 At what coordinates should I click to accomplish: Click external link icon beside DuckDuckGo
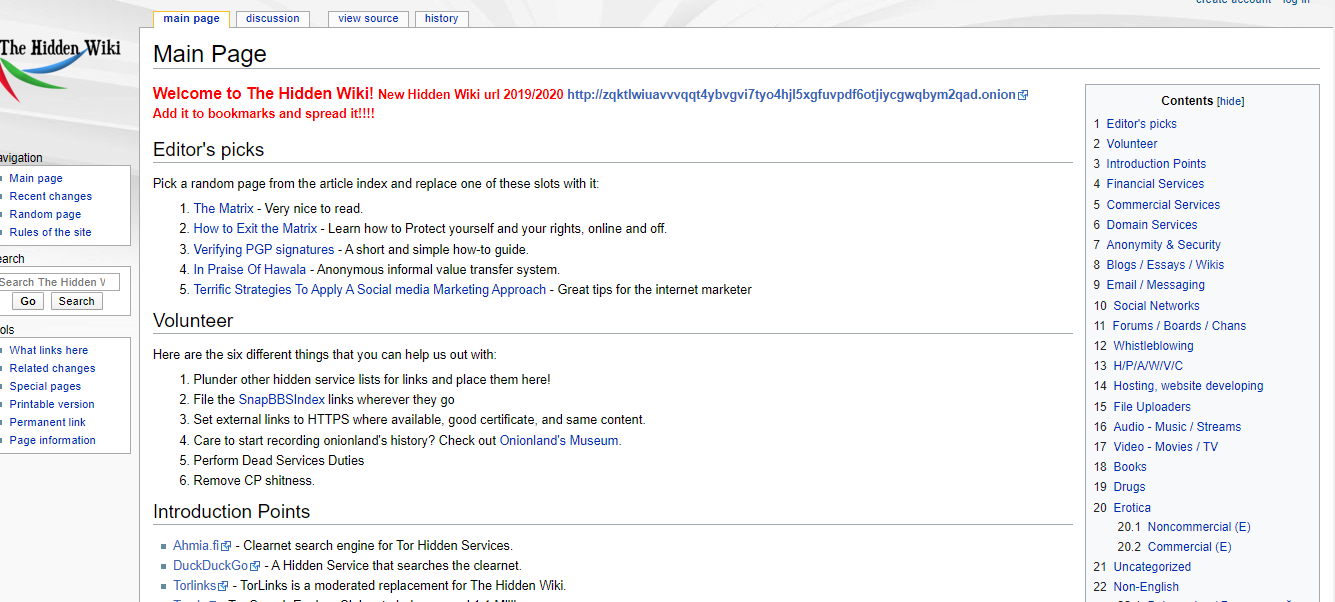[256, 566]
